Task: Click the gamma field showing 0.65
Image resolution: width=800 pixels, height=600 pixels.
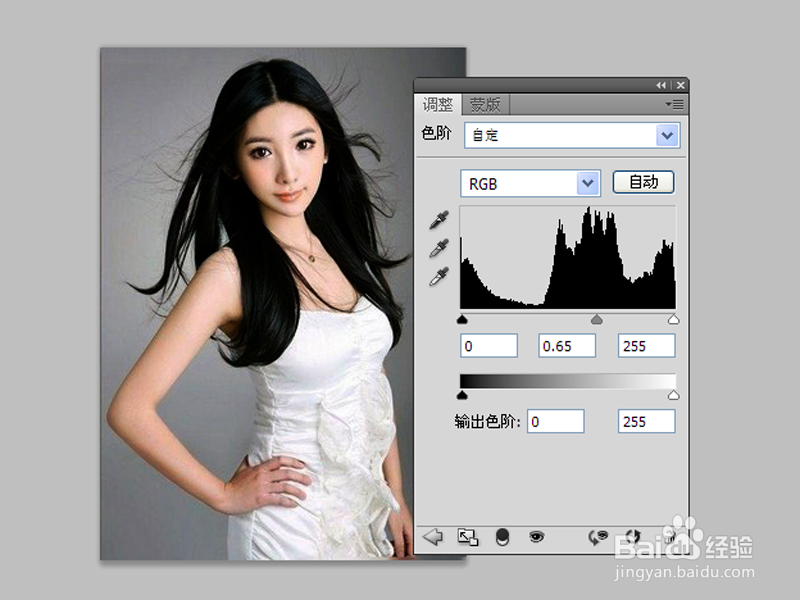Action: pyautogui.click(x=567, y=346)
